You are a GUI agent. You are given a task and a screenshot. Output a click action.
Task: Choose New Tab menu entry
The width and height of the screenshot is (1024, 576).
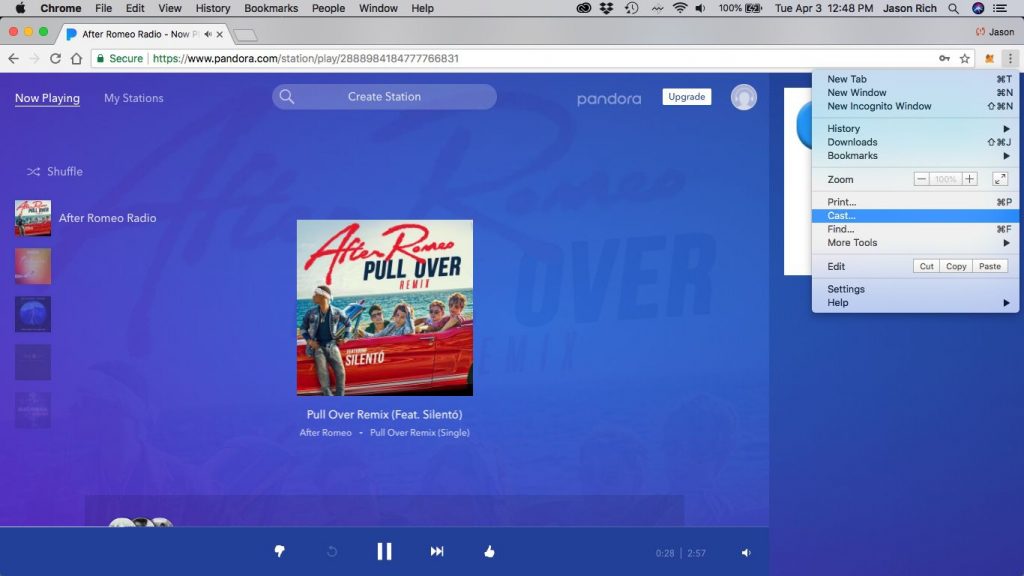(915, 79)
